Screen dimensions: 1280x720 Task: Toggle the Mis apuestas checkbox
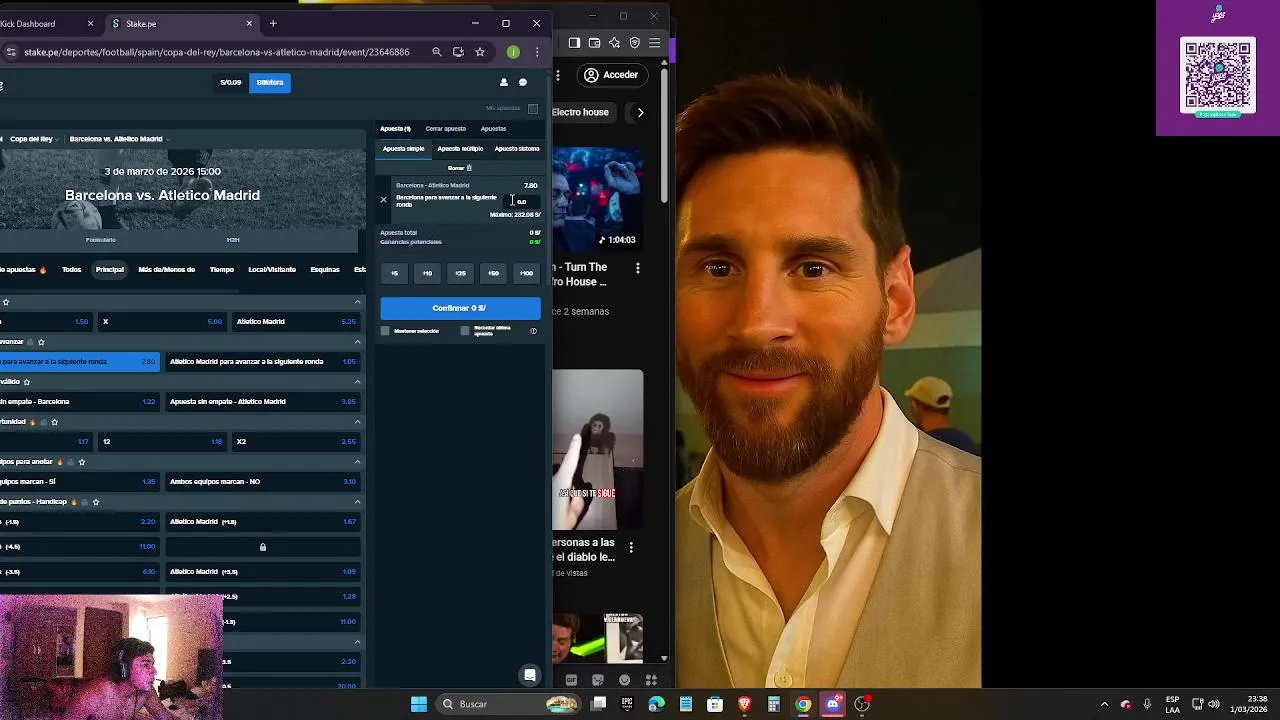pyautogui.click(x=533, y=109)
